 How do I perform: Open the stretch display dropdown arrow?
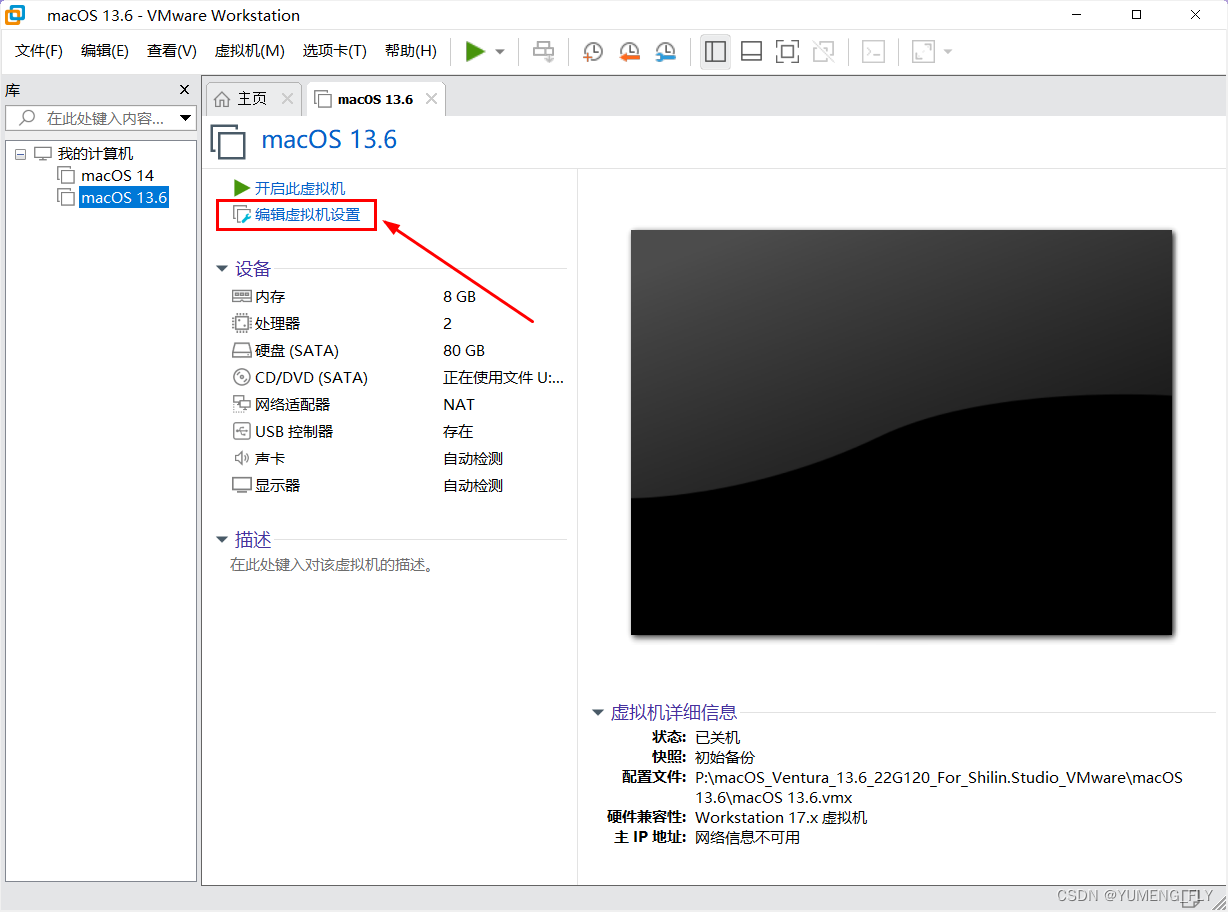(x=948, y=52)
